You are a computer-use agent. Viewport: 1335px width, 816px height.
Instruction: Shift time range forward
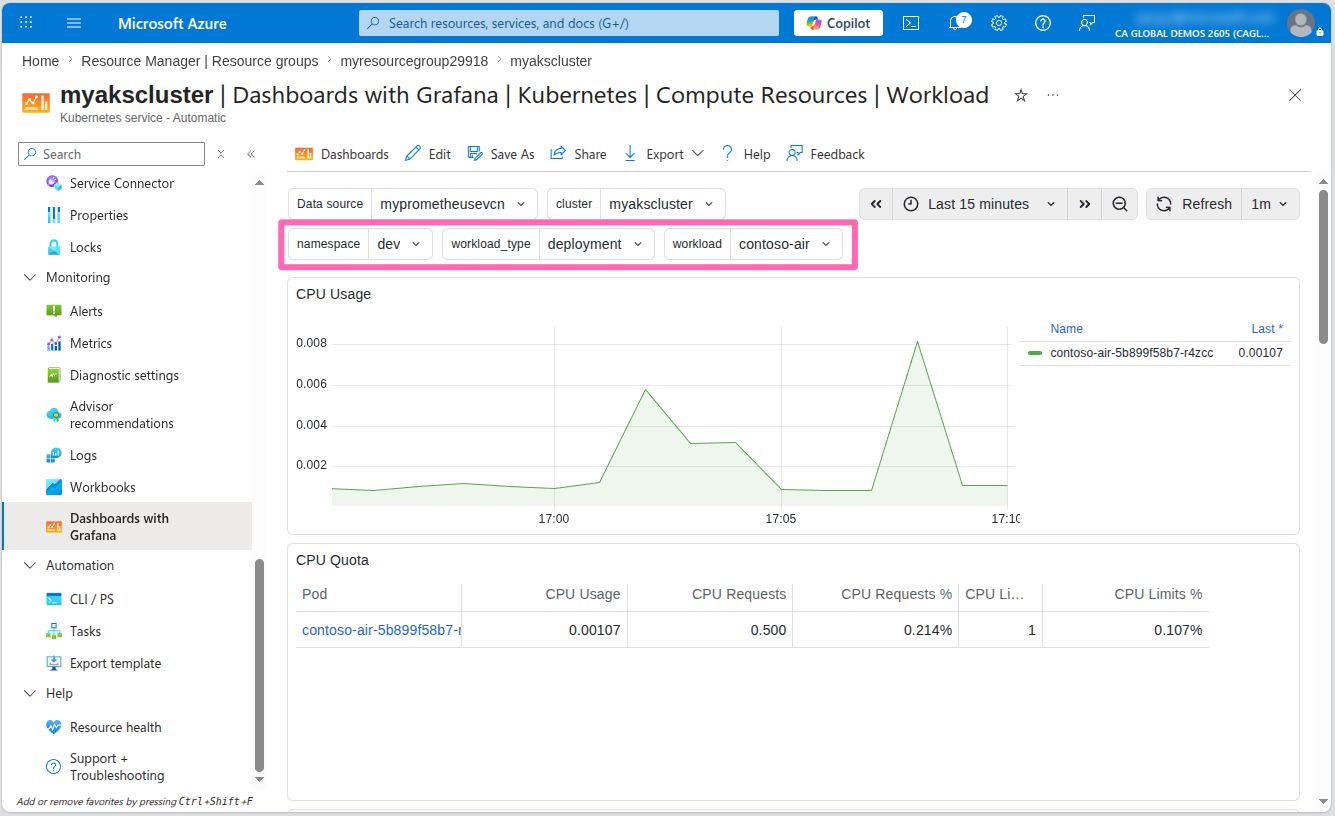(1085, 204)
